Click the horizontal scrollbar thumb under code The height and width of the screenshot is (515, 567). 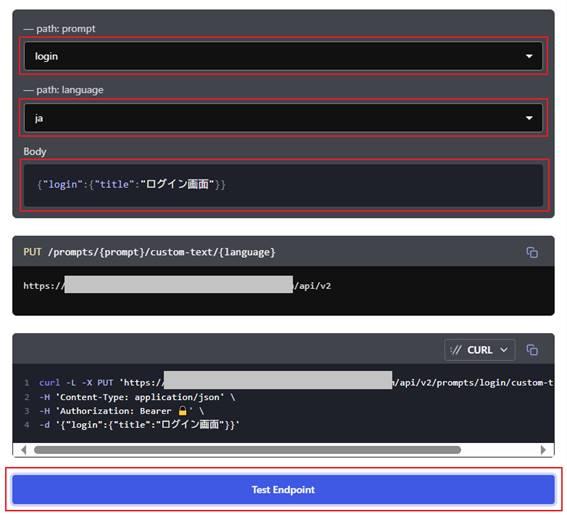[x=247, y=450]
